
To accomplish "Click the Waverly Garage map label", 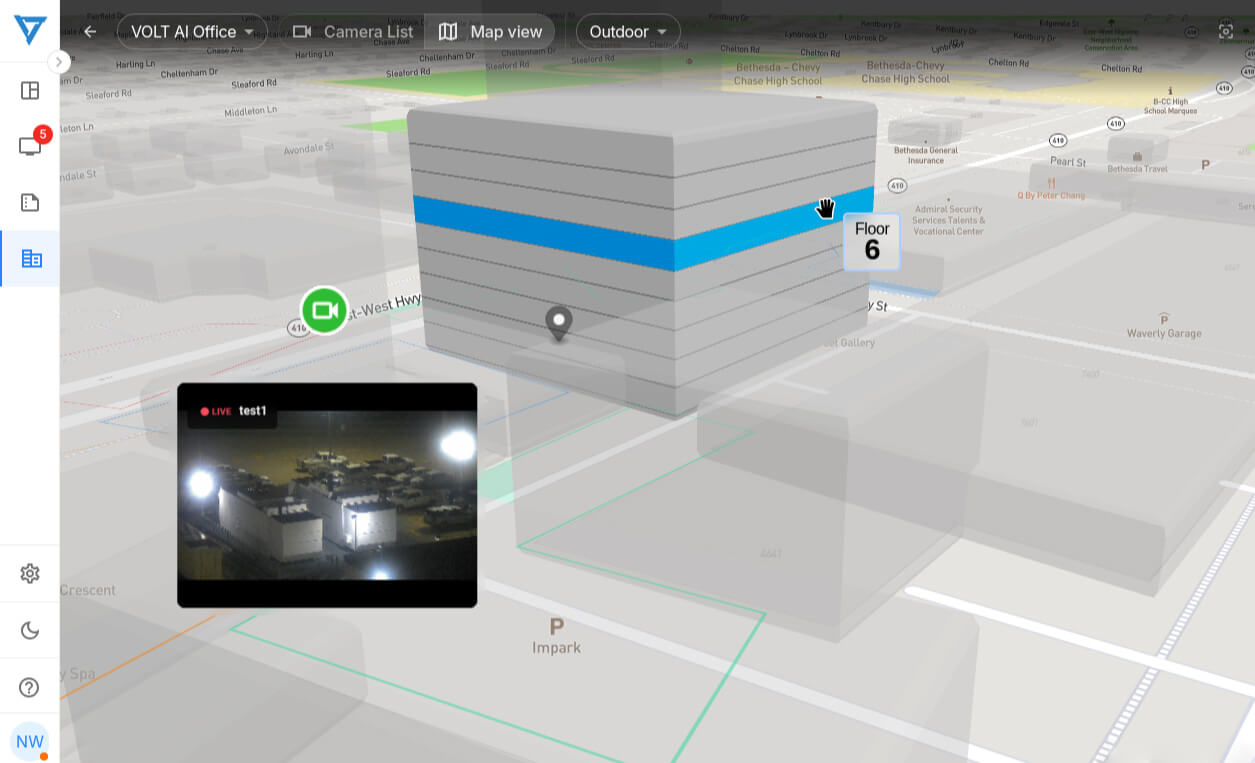I will click(x=1164, y=326).
